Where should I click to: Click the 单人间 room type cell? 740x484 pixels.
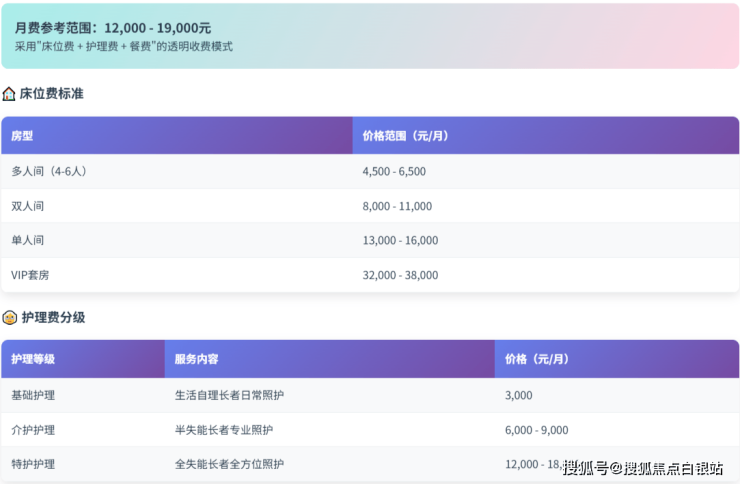28,240
